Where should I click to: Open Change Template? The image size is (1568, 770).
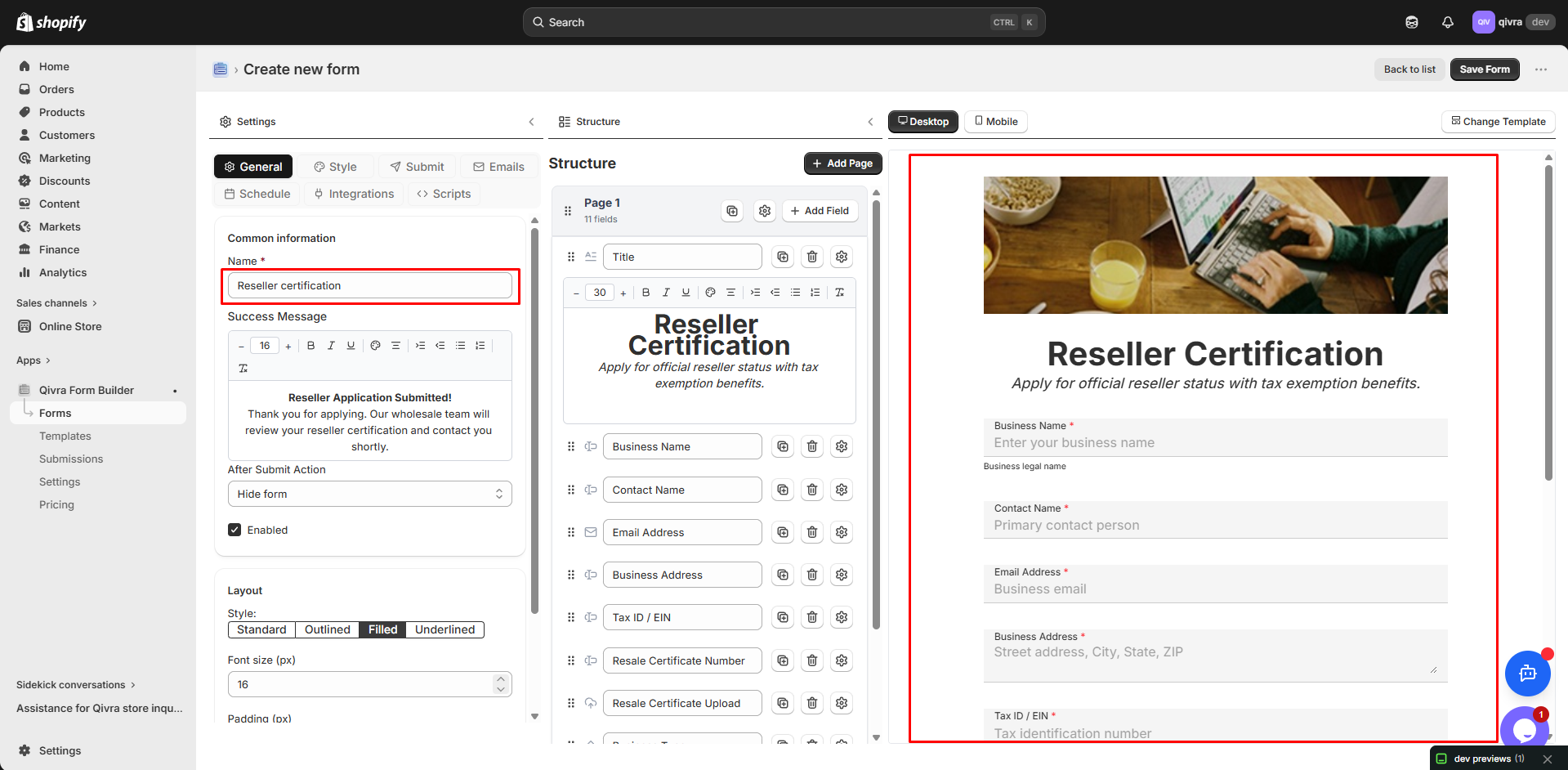click(x=1499, y=122)
